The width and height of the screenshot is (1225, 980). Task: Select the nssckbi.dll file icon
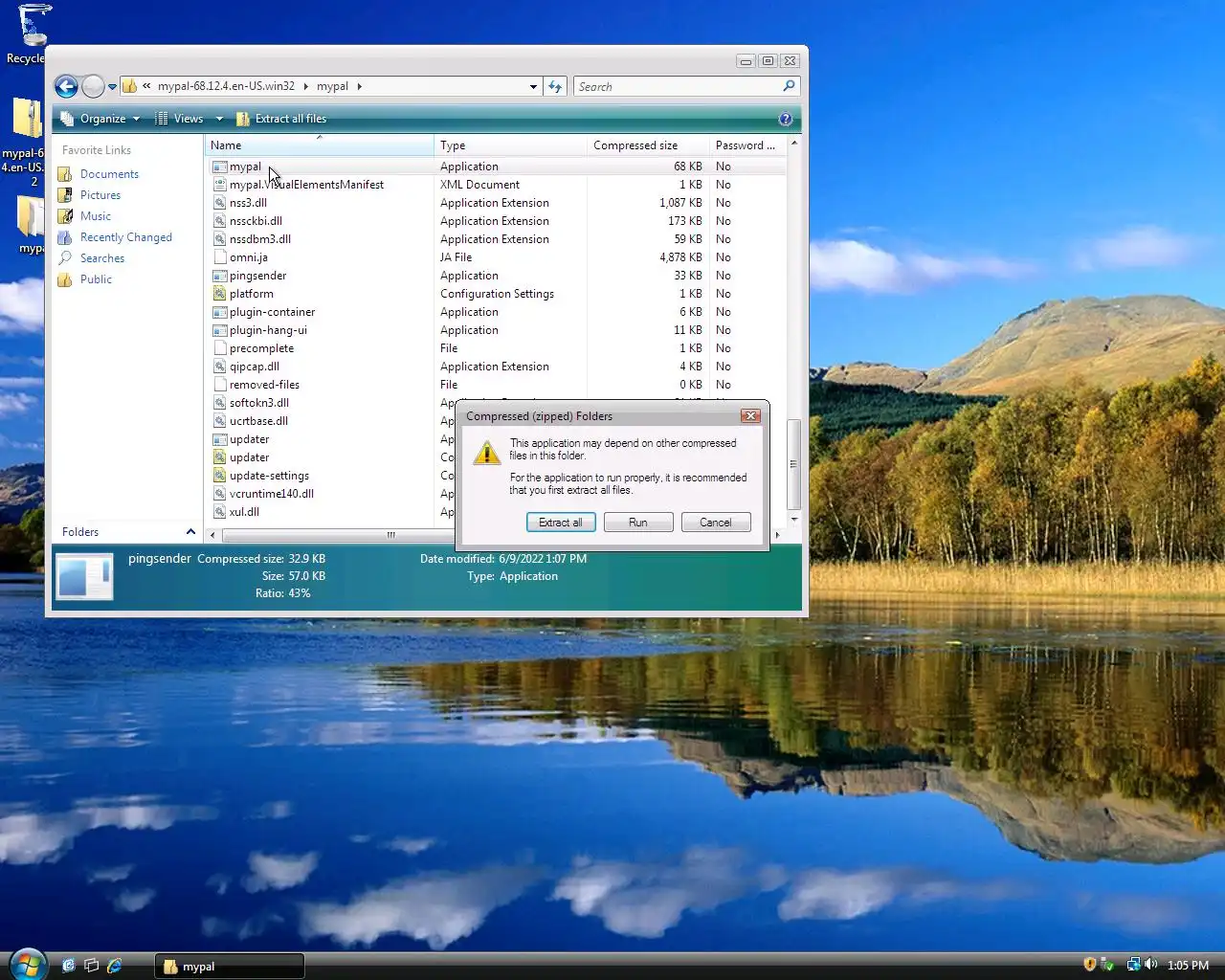click(220, 221)
